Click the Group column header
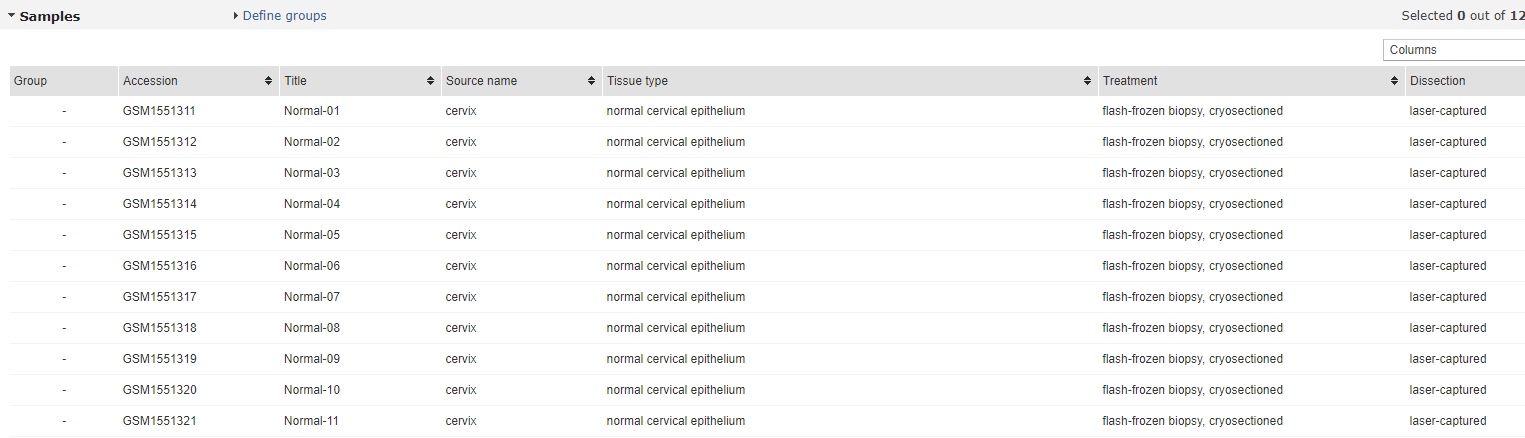 [x=31, y=81]
